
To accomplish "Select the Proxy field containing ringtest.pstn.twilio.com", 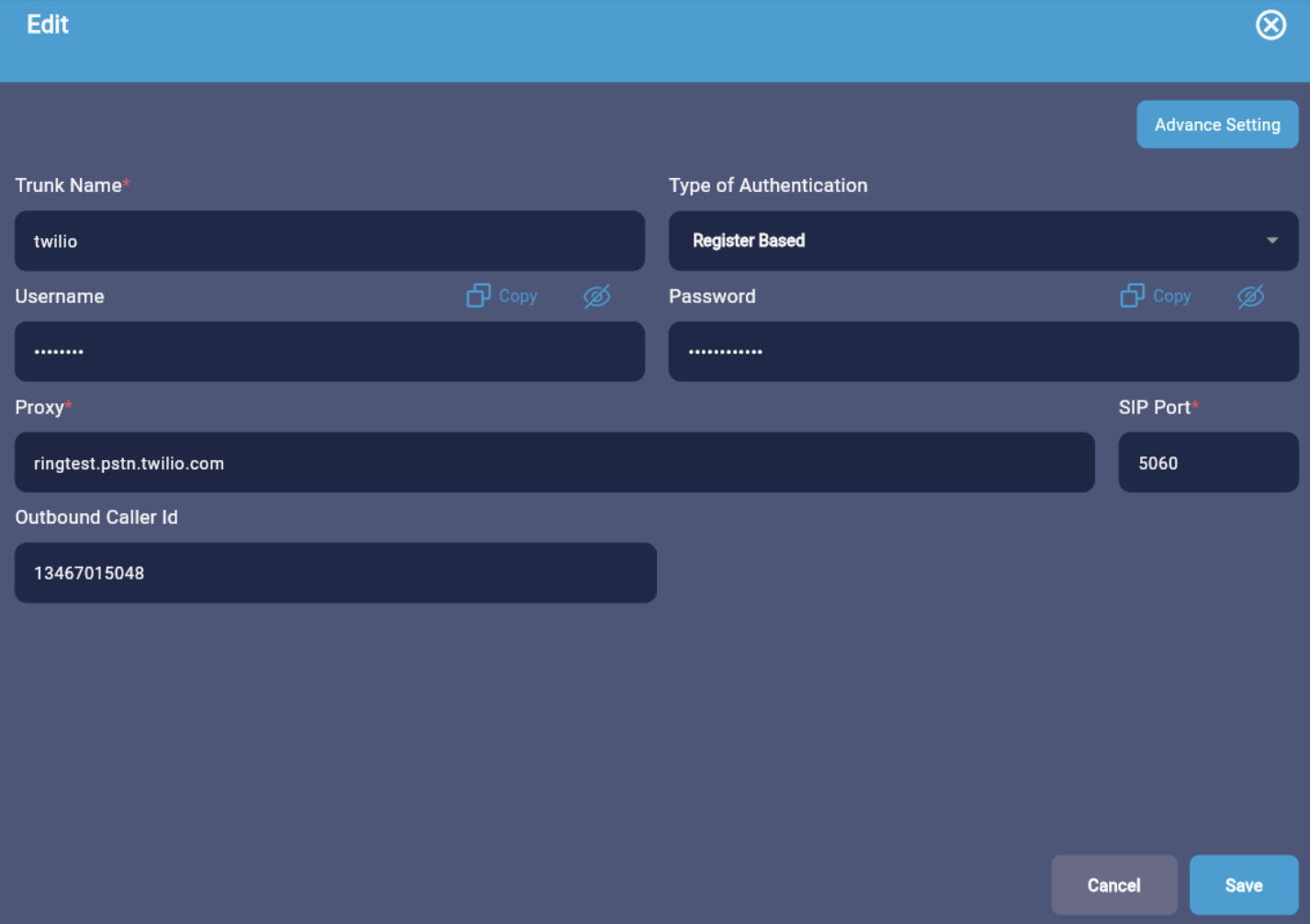I will pyautogui.click(x=553, y=462).
